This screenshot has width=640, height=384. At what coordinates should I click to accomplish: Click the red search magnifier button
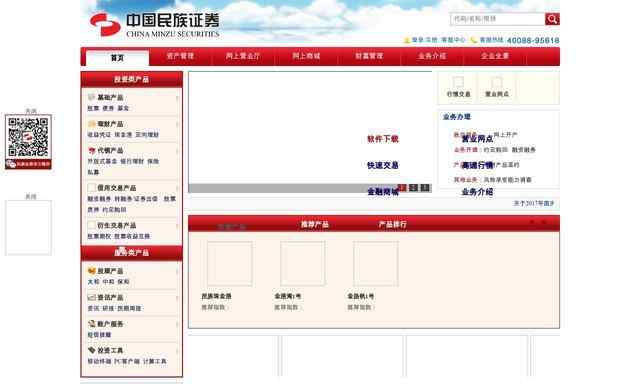[x=552, y=19]
